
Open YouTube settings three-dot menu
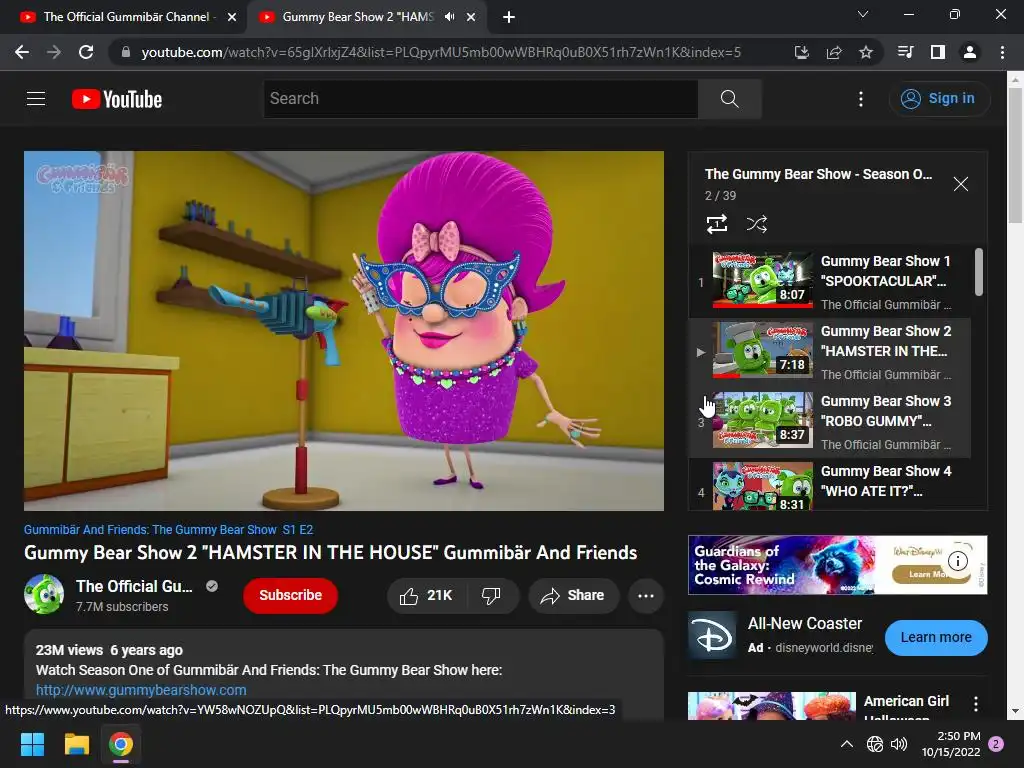click(x=861, y=99)
